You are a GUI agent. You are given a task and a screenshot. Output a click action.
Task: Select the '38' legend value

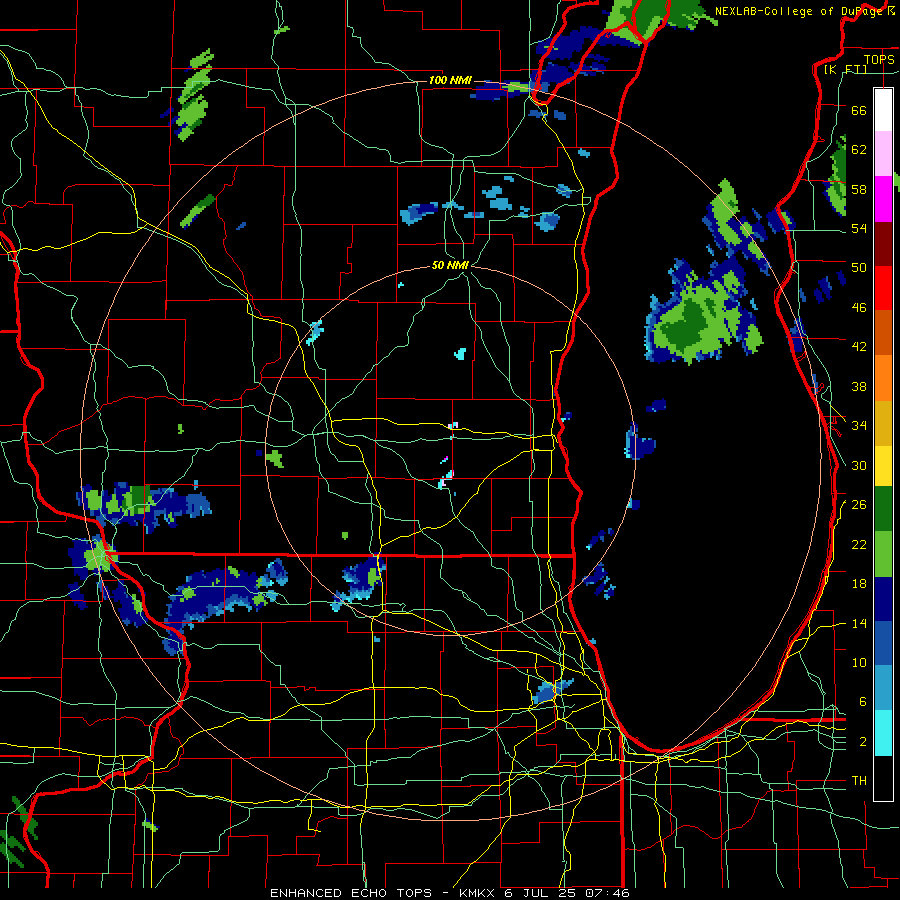tap(859, 386)
